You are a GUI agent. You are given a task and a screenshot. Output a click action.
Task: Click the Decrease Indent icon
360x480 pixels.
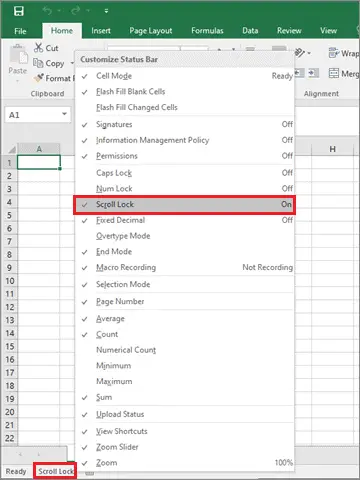[x=299, y=73]
